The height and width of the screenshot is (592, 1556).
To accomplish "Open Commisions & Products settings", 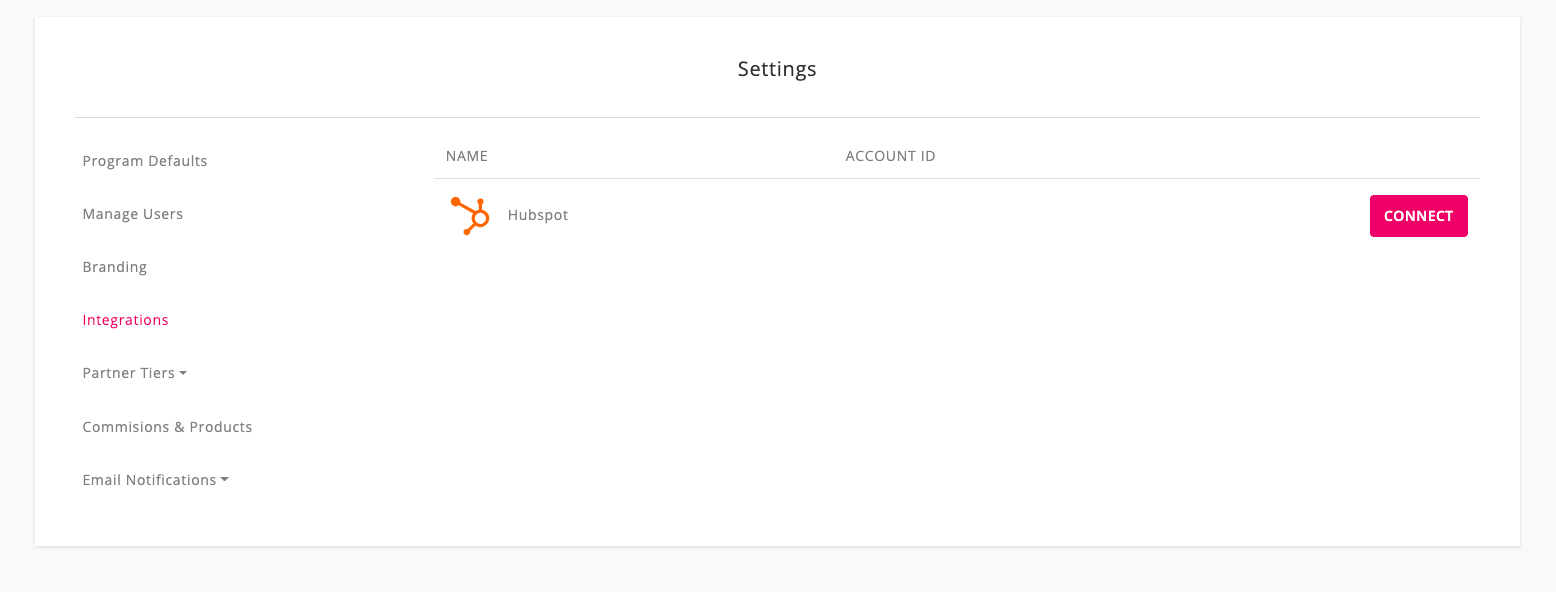I will pos(167,427).
